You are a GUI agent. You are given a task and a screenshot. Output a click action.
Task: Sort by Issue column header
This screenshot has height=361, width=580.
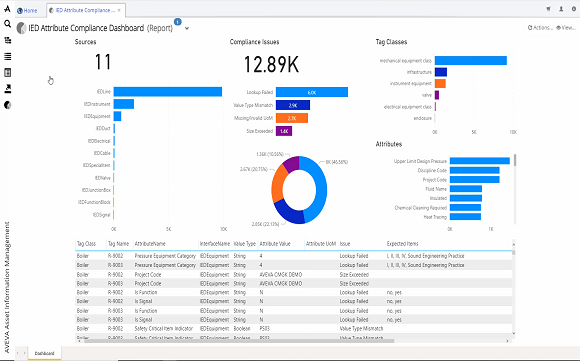point(345,244)
